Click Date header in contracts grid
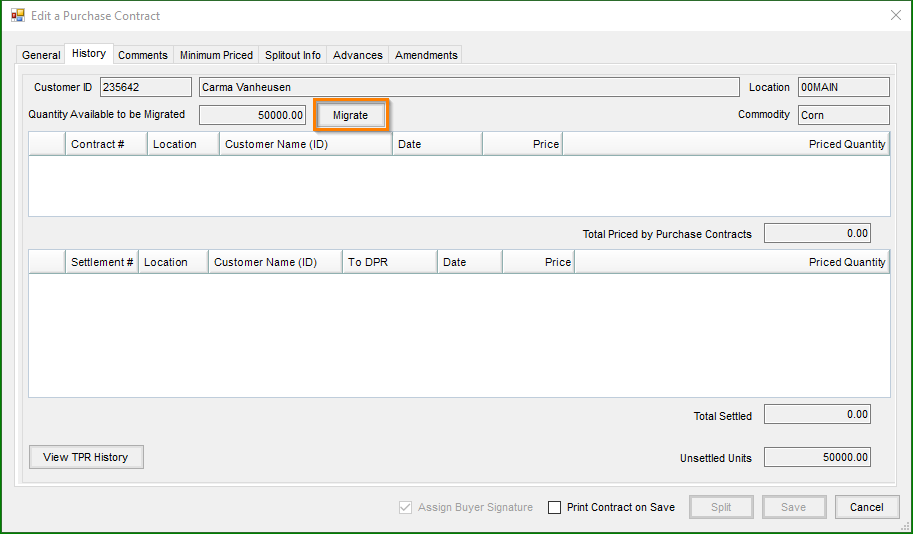Image resolution: width=913 pixels, height=534 pixels. [x=437, y=144]
